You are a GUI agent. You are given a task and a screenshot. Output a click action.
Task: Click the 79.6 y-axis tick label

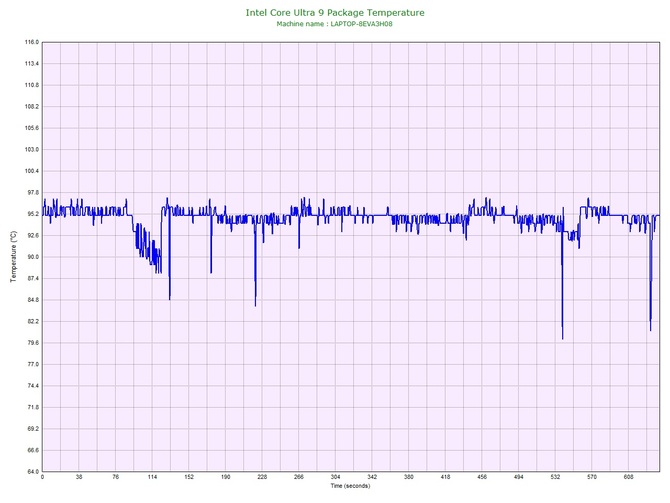(x=33, y=343)
